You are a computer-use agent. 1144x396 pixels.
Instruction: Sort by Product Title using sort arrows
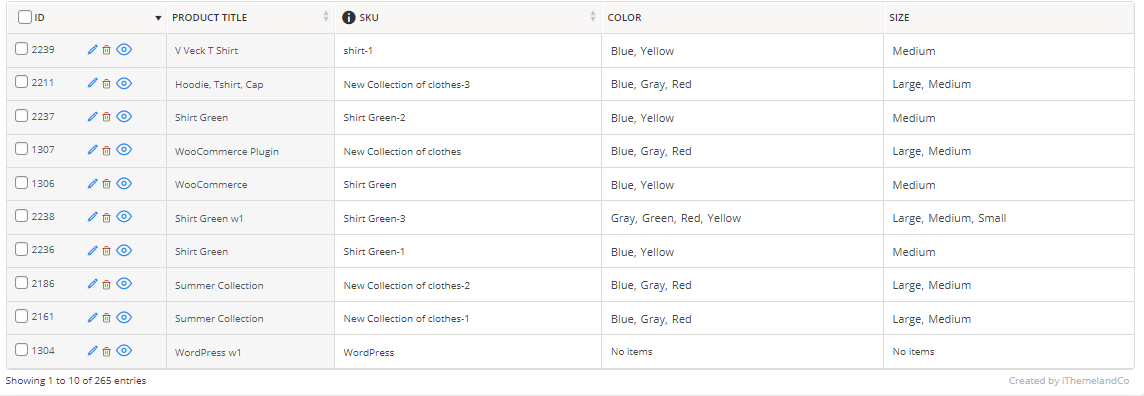coord(326,17)
